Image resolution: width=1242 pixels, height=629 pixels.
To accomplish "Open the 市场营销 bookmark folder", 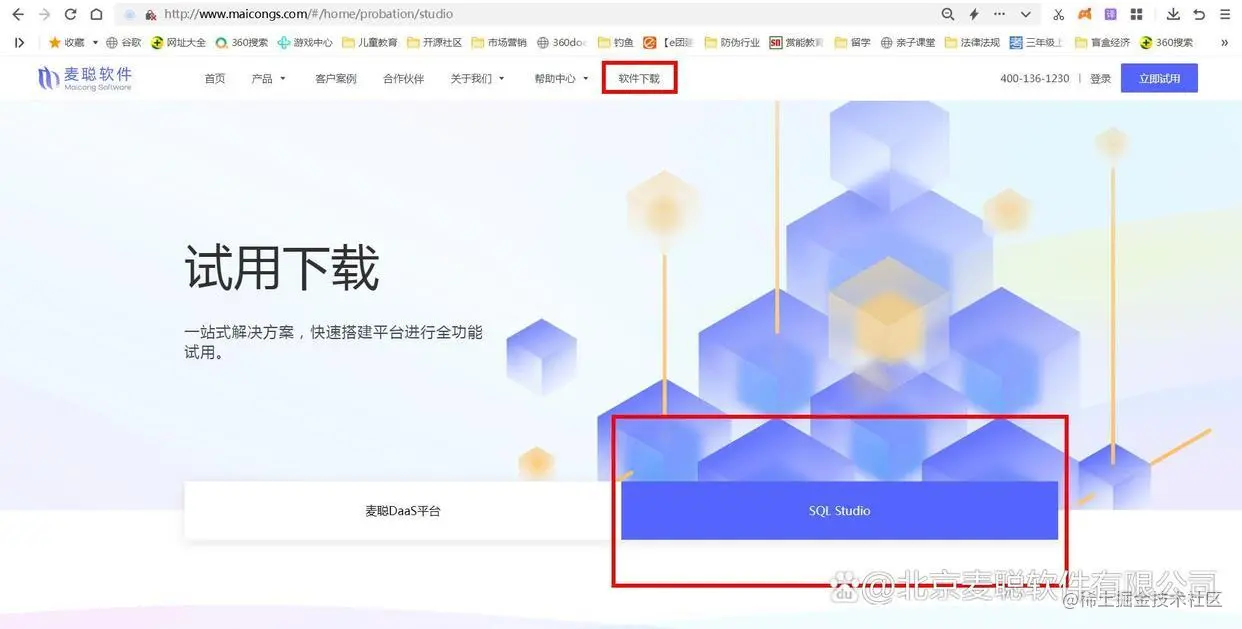I will [499, 42].
